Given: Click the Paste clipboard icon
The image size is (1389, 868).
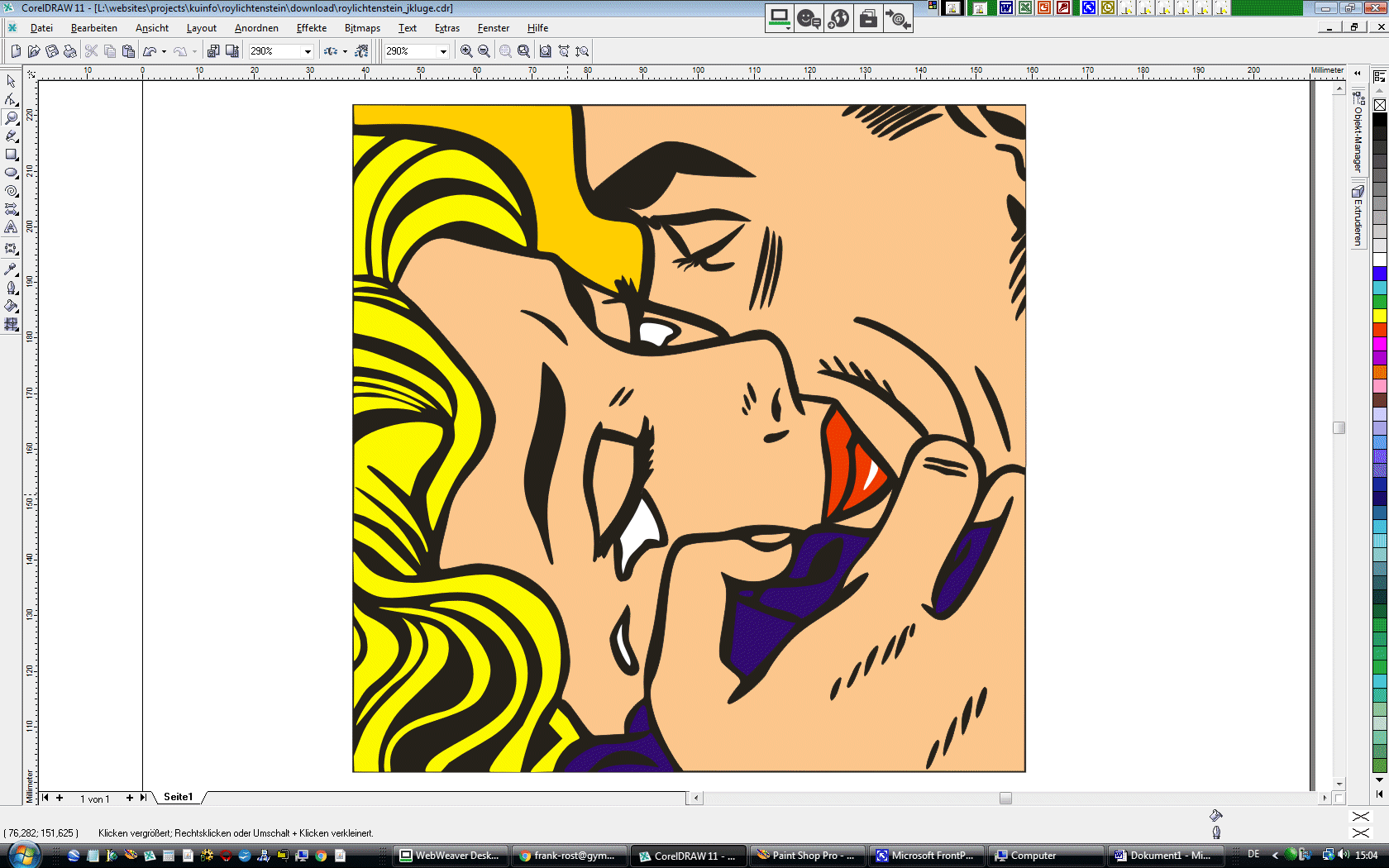Looking at the screenshot, I should click(128, 51).
